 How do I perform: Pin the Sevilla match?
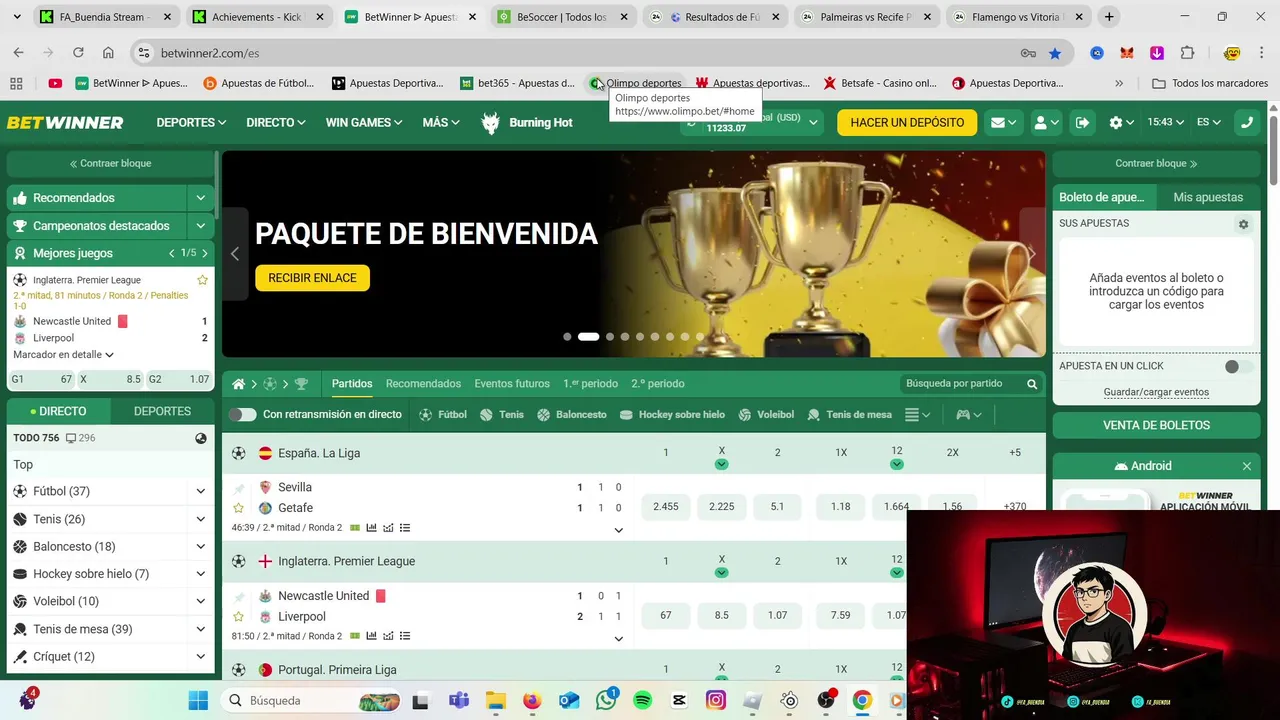[238, 488]
